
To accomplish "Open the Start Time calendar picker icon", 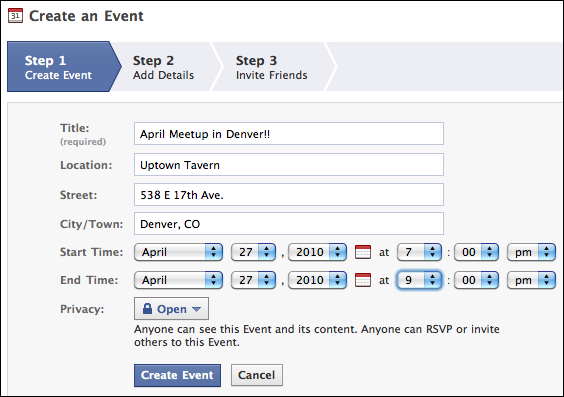I will [x=363, y=252].
